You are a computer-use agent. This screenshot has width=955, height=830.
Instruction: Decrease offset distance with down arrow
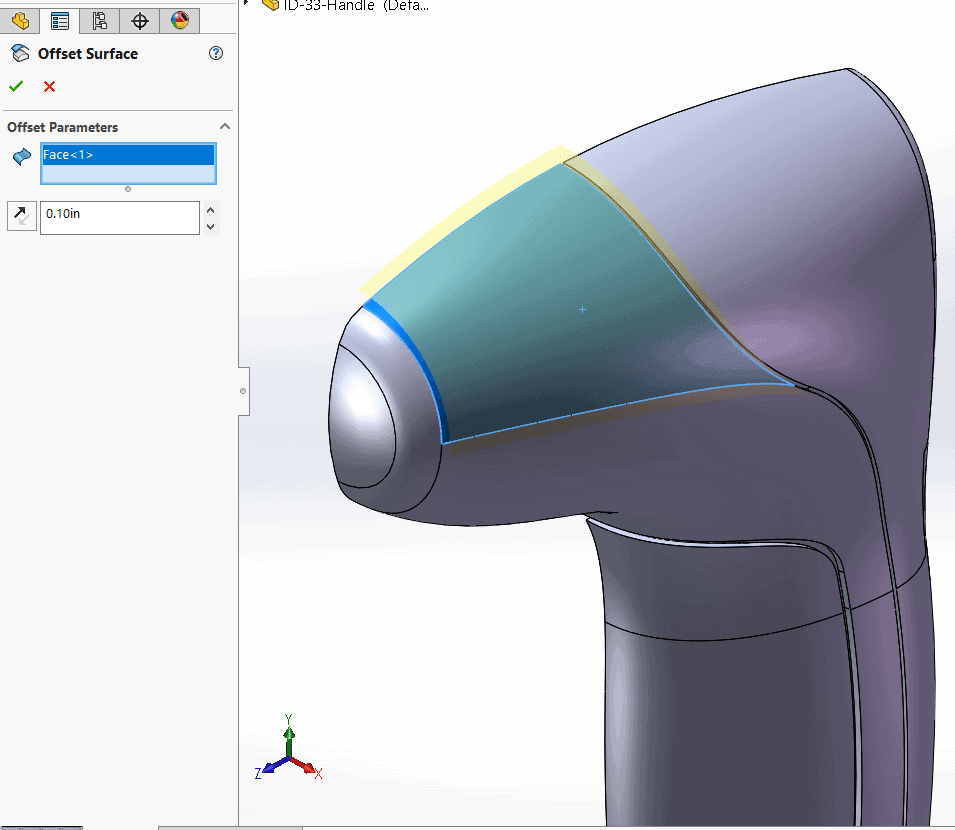click(x=211, y=227)
